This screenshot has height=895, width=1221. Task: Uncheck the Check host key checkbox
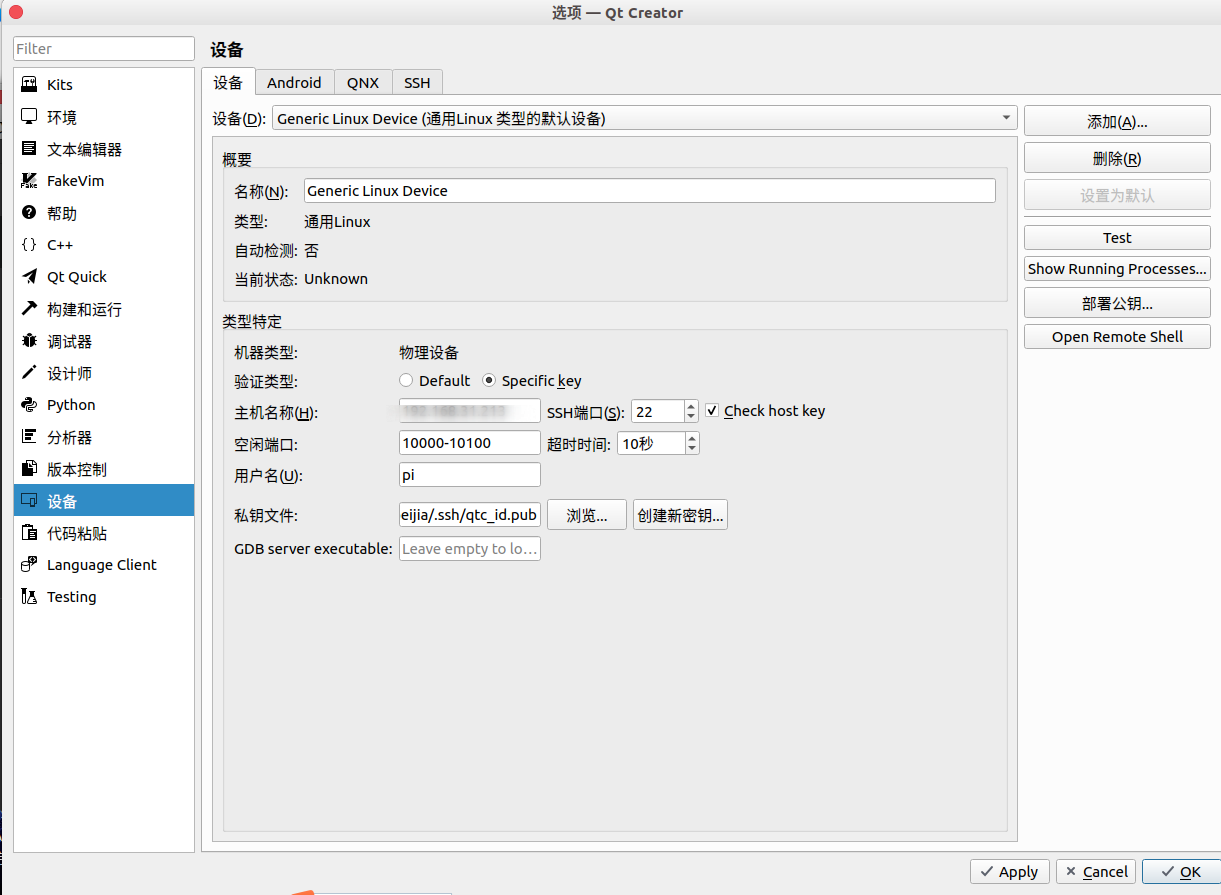pos(711,410)
